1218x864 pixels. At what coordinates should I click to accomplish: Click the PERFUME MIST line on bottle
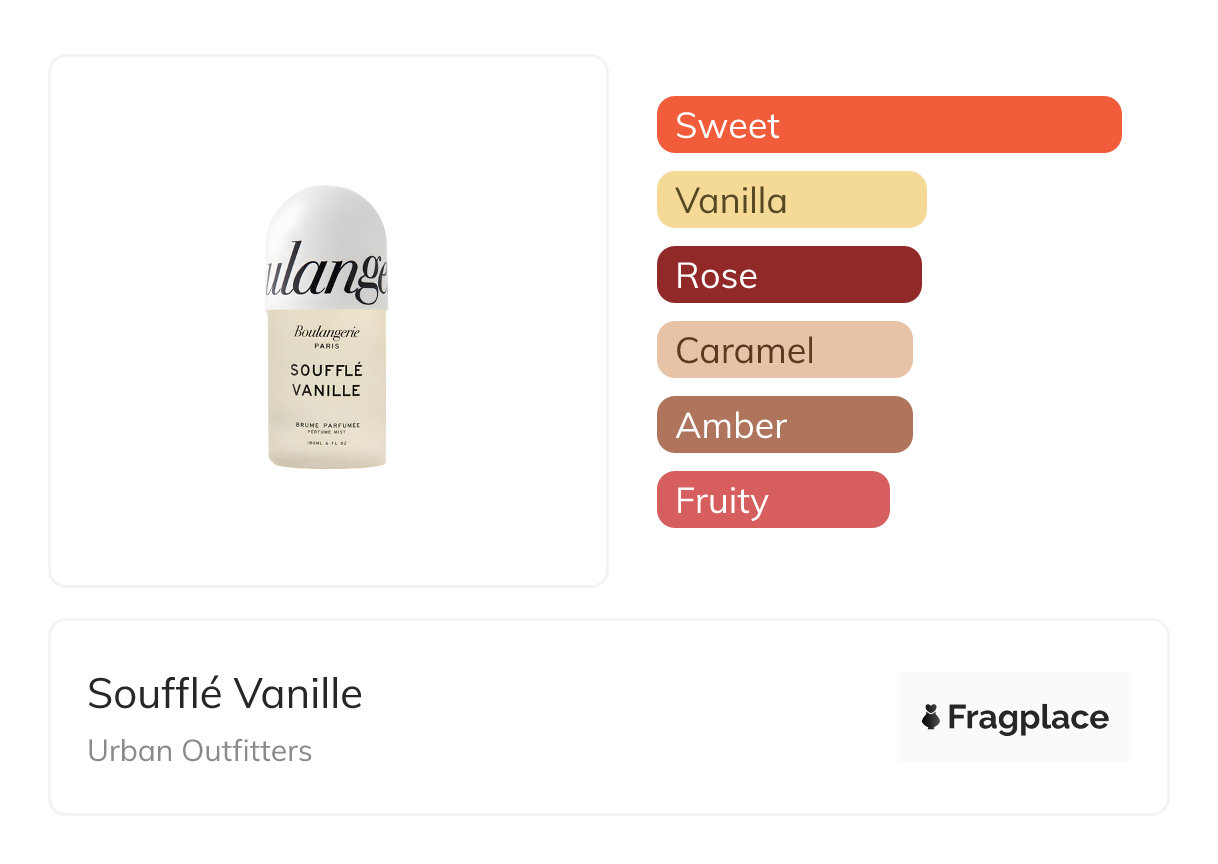tap(327, 432)
